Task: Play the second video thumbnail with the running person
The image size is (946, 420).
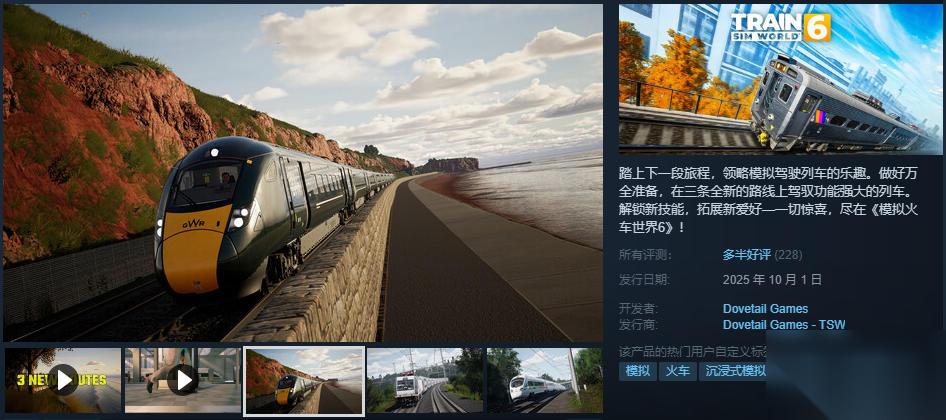Action: point(183,380)
